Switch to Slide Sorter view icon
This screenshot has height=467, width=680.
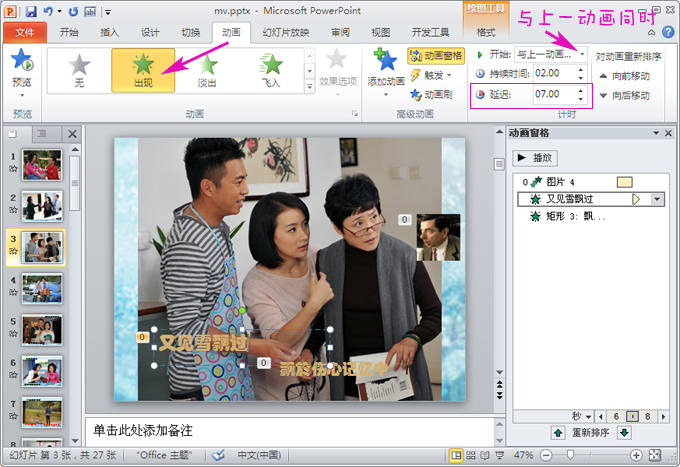tap(471, 455)
